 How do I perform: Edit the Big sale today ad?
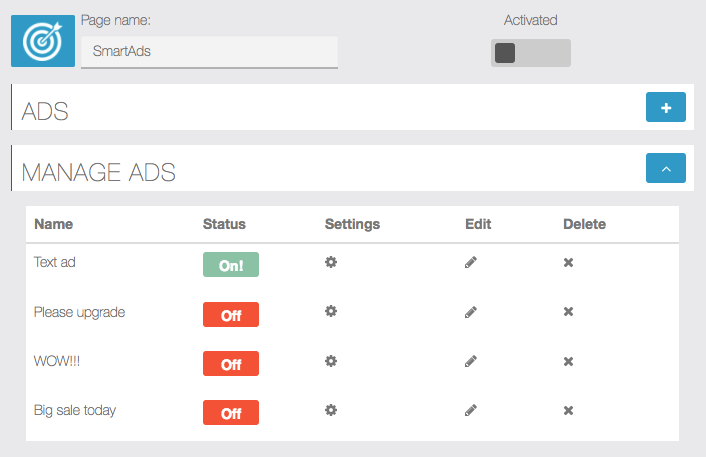[x=471, y=410]
